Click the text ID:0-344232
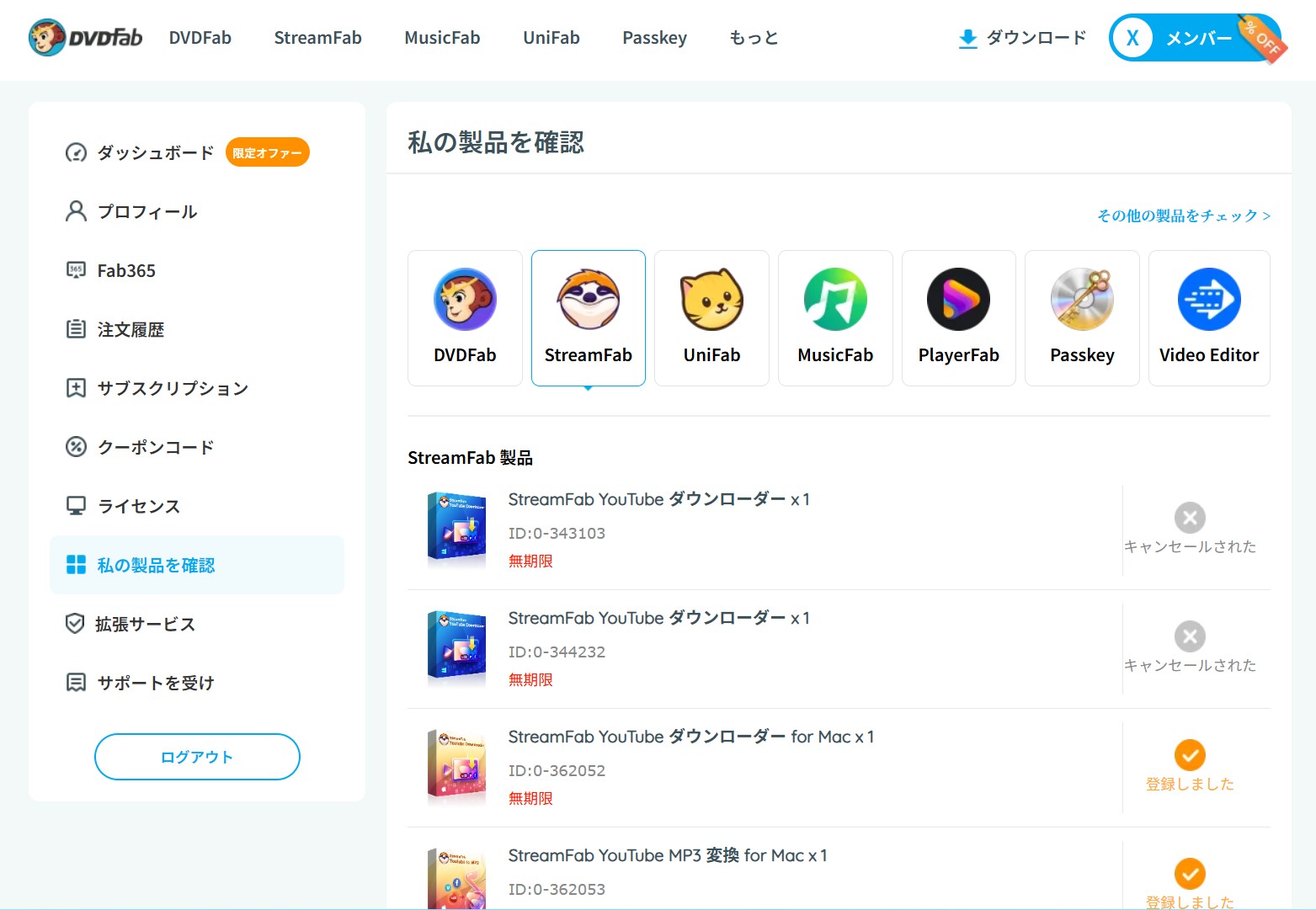The height and width of the screenshot is (910, 1316). [557, 652]
